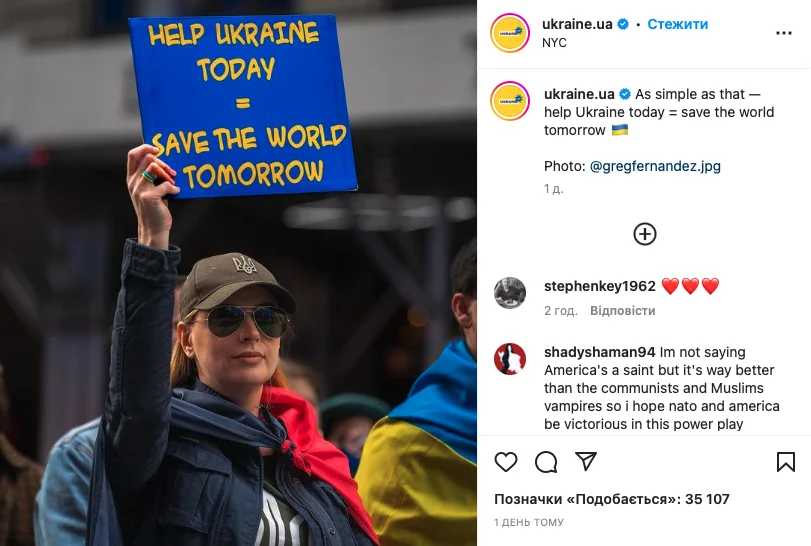Open ukraine.ua avatar beside caption
Image resolution: width=811 pixels, height=546 pixels.
[x=510, y=101]
